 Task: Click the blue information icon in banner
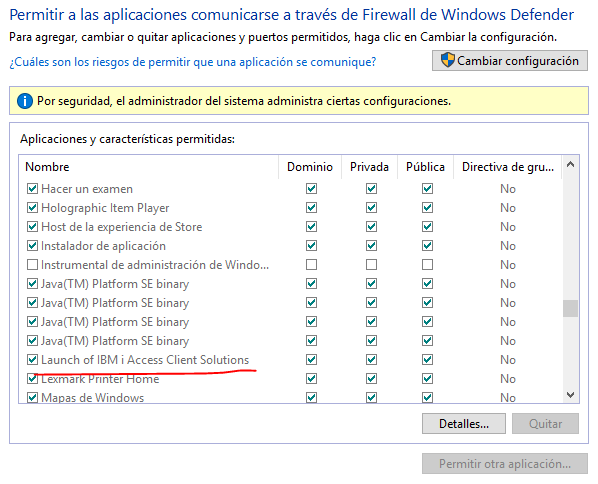(x=25, y=101)
